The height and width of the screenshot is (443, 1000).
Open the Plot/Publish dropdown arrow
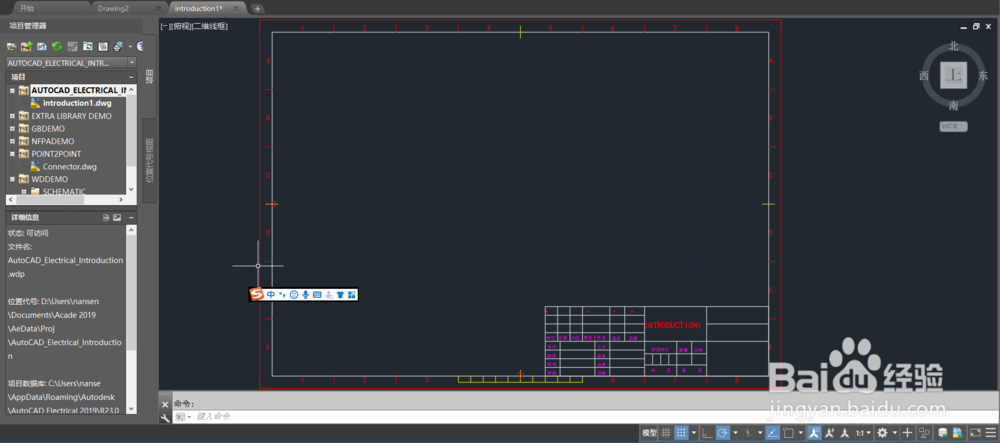[x=129, y=47]
